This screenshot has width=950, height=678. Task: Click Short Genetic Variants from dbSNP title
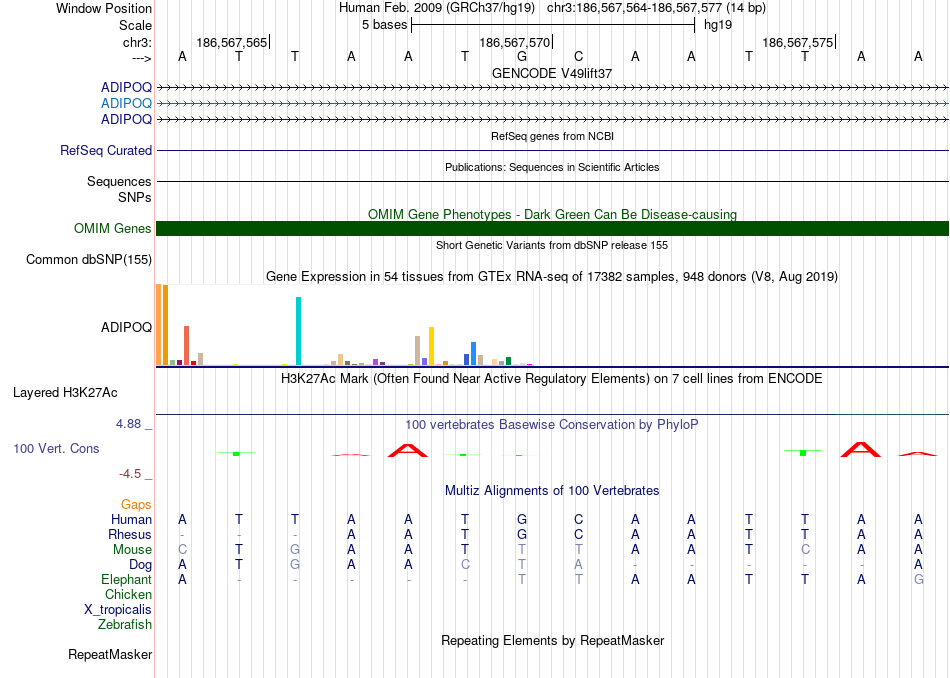(x=552, y=245)
